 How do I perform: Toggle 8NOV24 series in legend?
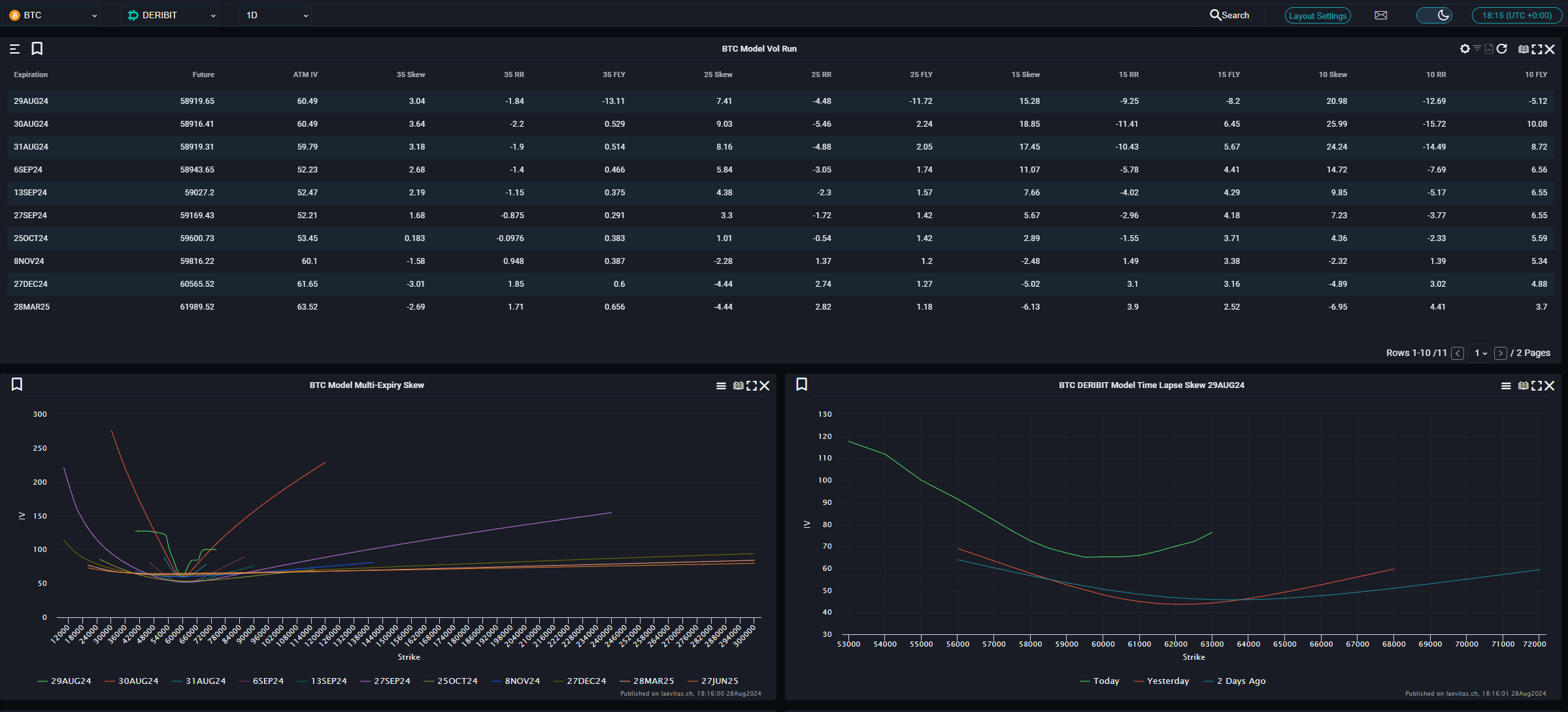[515, 681]
